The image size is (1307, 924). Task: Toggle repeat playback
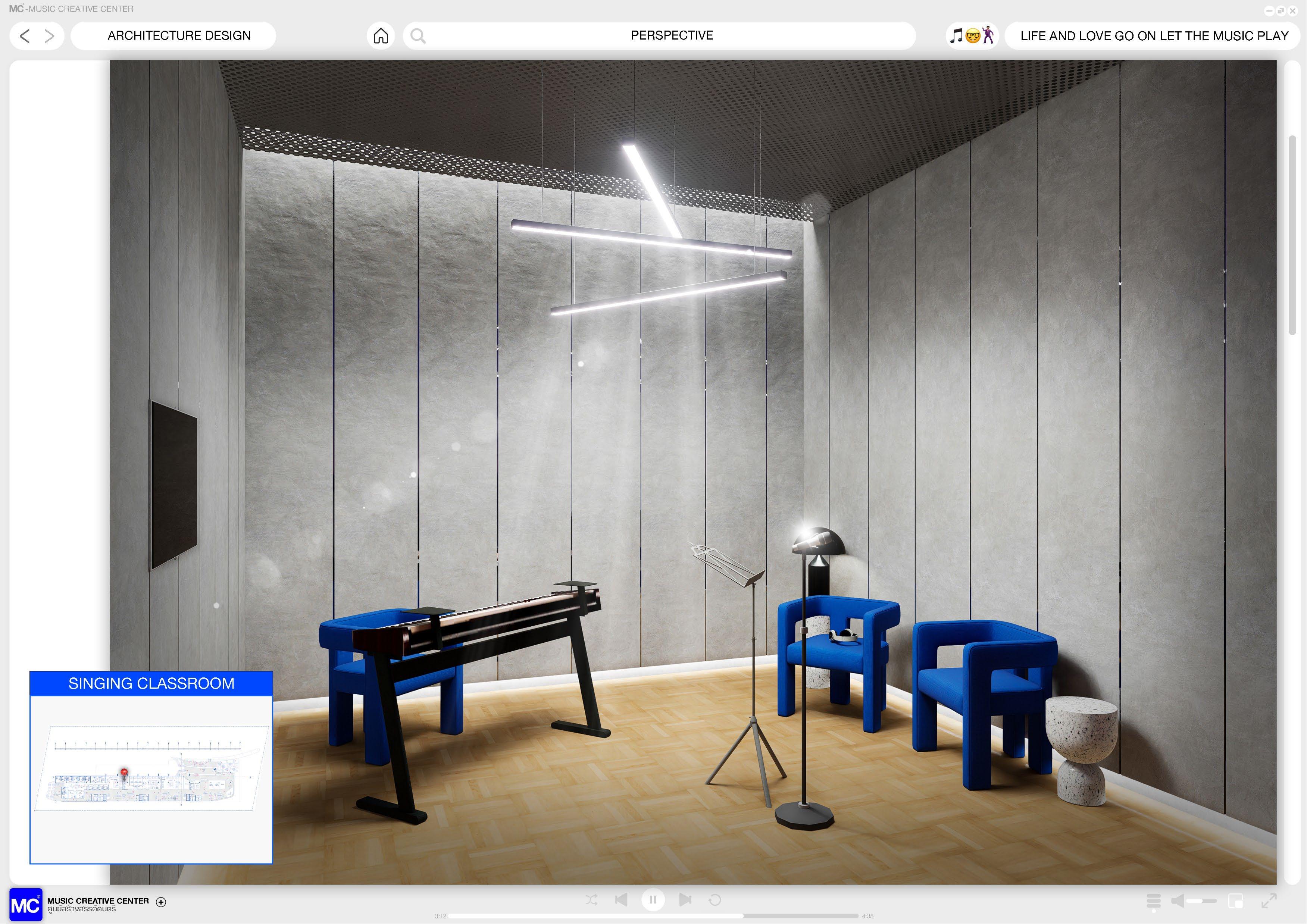point(715,899)
